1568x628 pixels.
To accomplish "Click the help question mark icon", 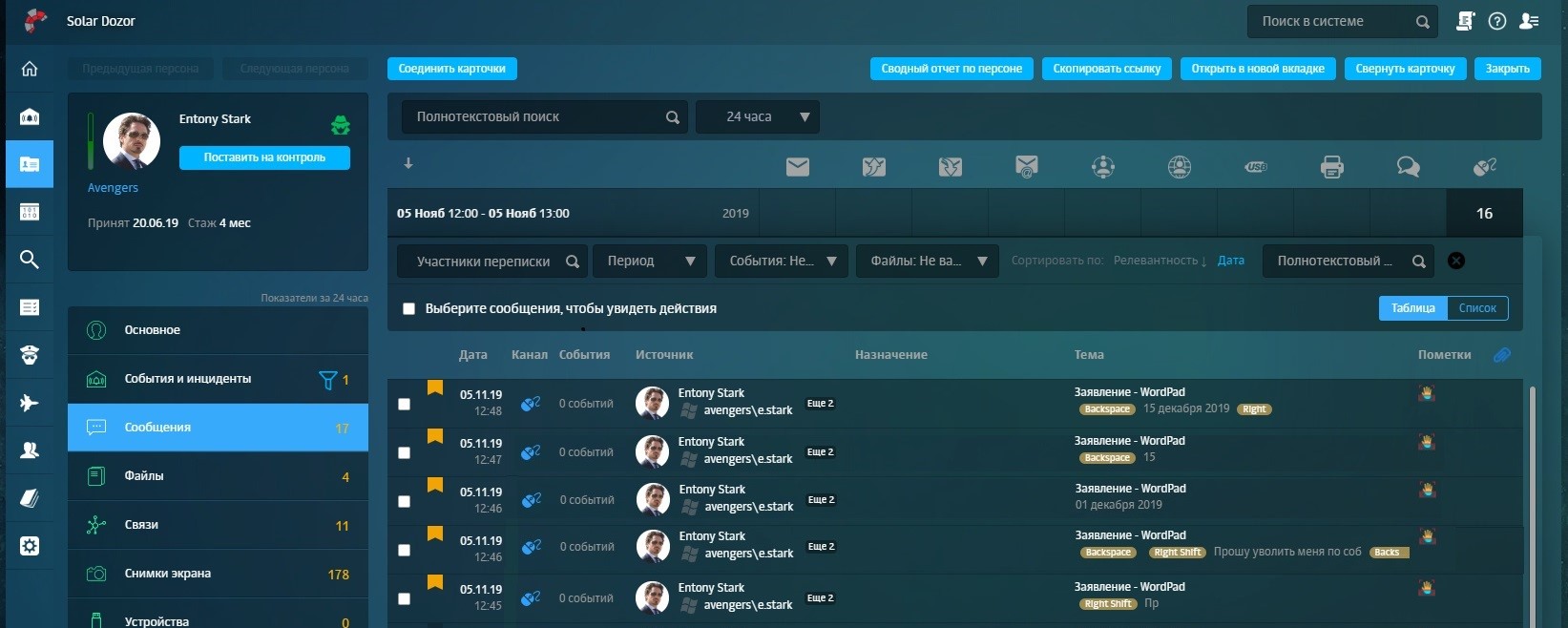I will [1497, 21].
